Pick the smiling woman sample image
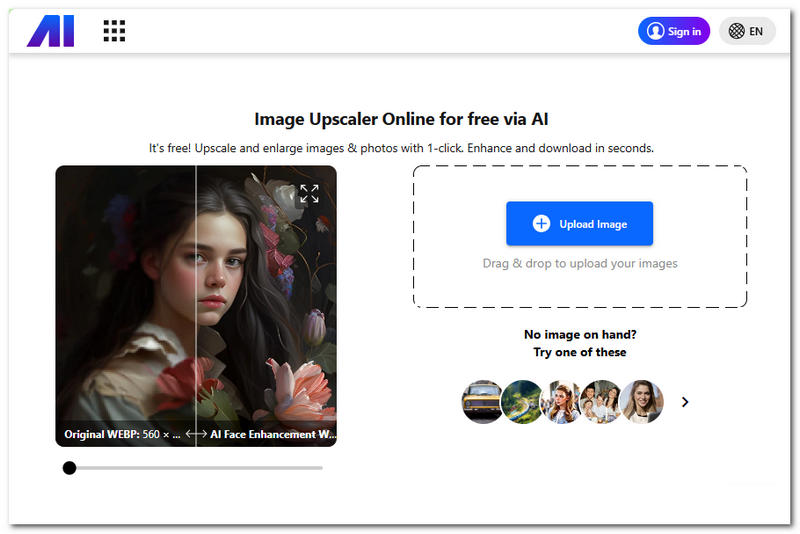Screen dimensions: 800x534 click(640, 402)
